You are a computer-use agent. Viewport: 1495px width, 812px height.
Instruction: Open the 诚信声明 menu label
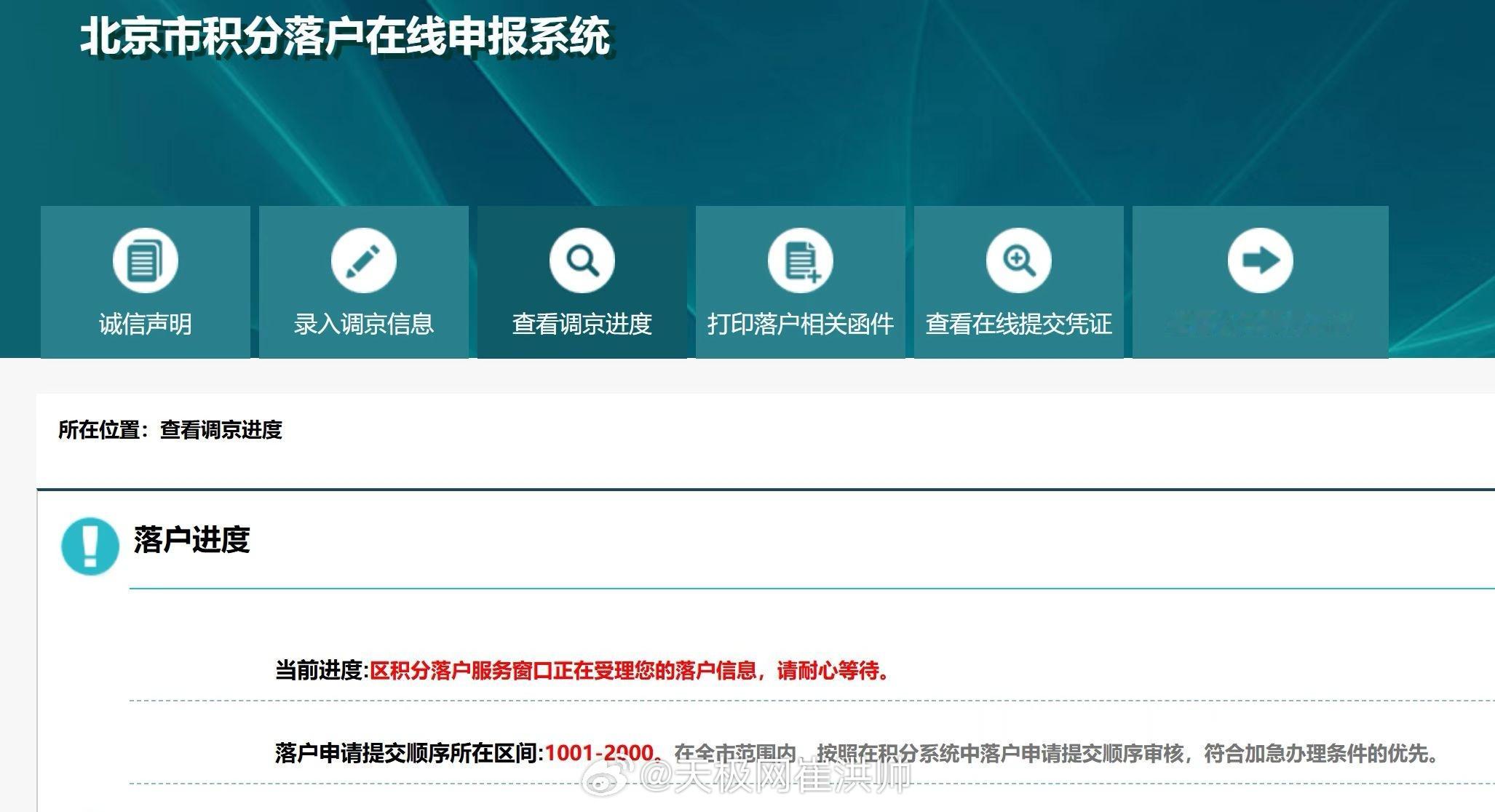pos(145,324)
